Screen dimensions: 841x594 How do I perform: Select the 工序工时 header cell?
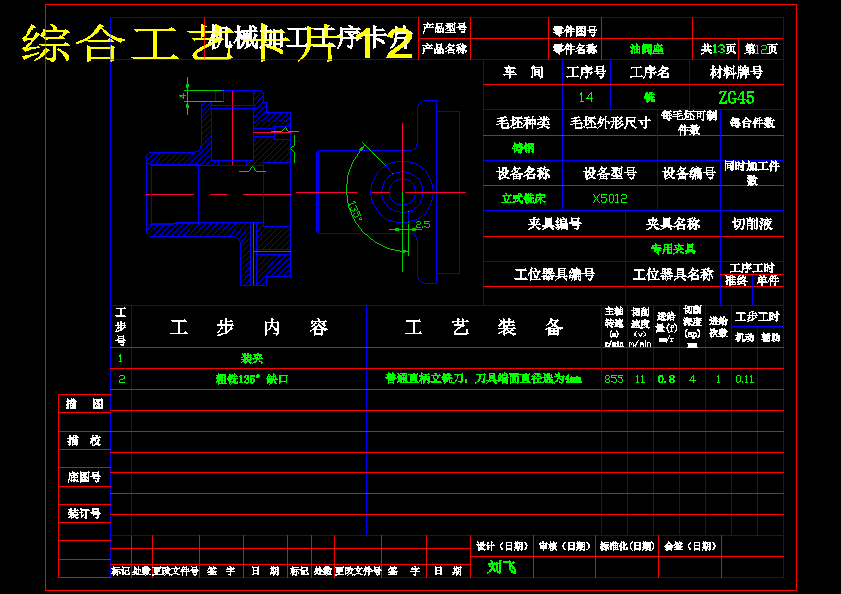coord(752,268)
